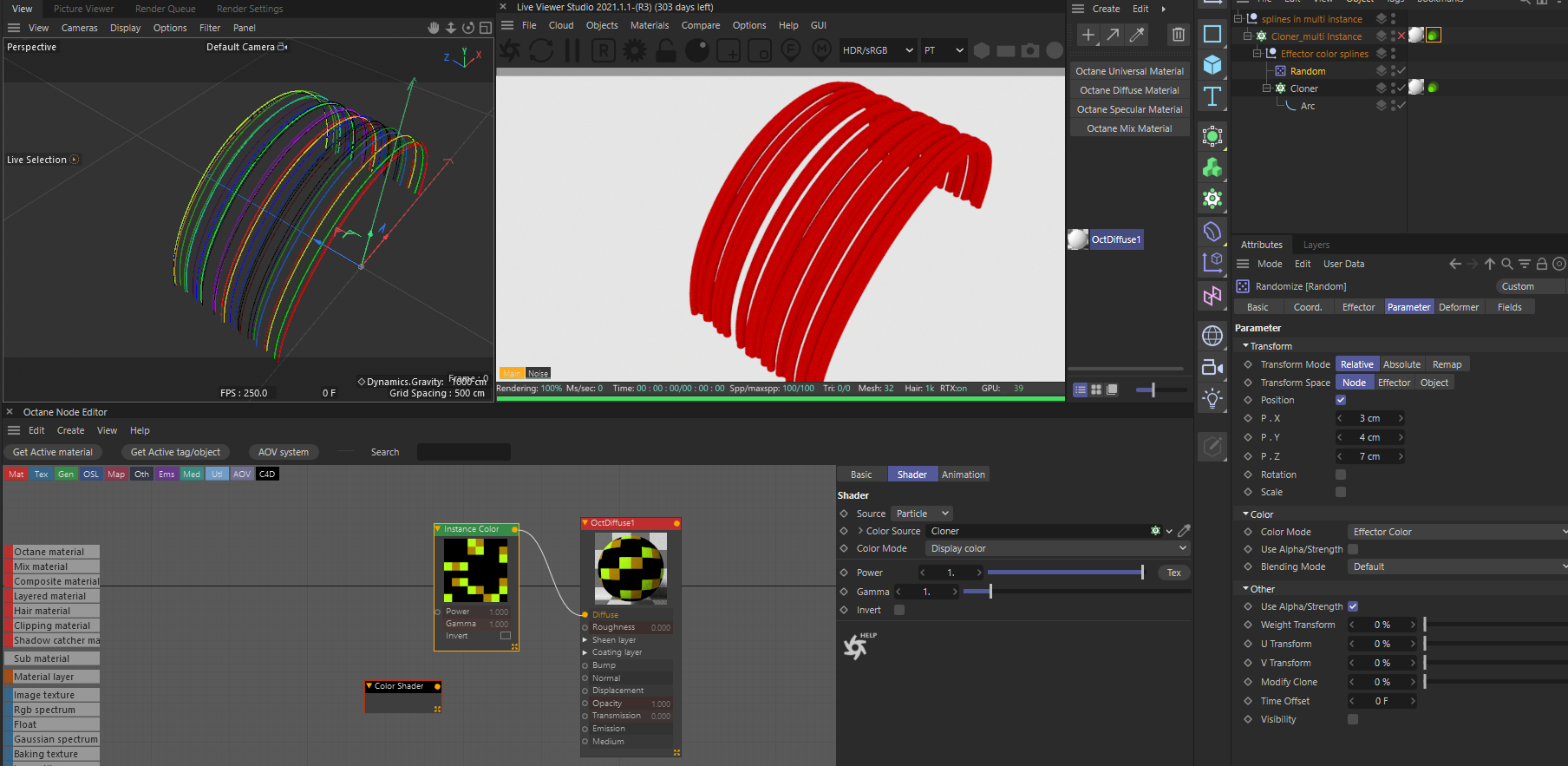
Task: Click the eyedropper icon in material manager
Action: coord(1137,35)
